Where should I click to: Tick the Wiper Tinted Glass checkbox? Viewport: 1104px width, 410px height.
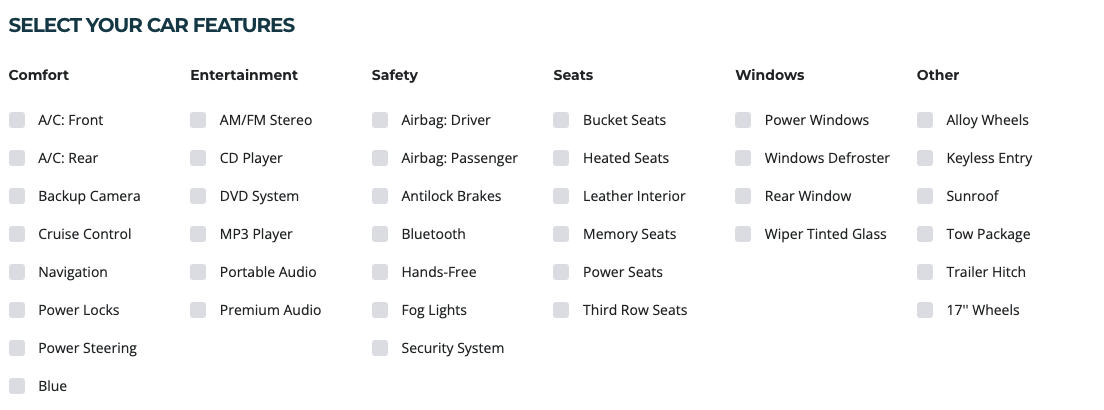pyautogui.click(x=743, y=234)
